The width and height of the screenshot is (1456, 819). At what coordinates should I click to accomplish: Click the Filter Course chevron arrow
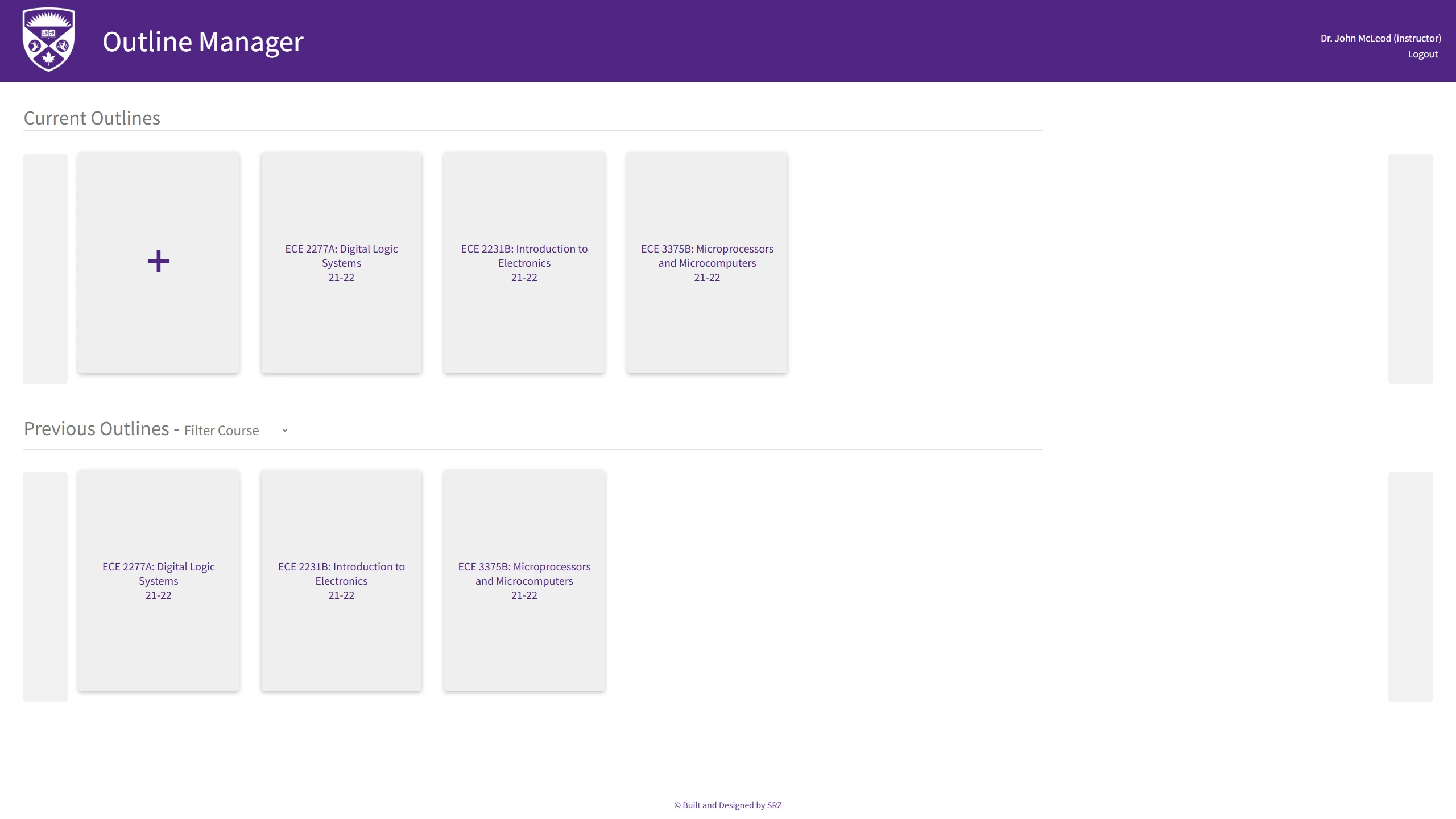click(x=285, y=431)
